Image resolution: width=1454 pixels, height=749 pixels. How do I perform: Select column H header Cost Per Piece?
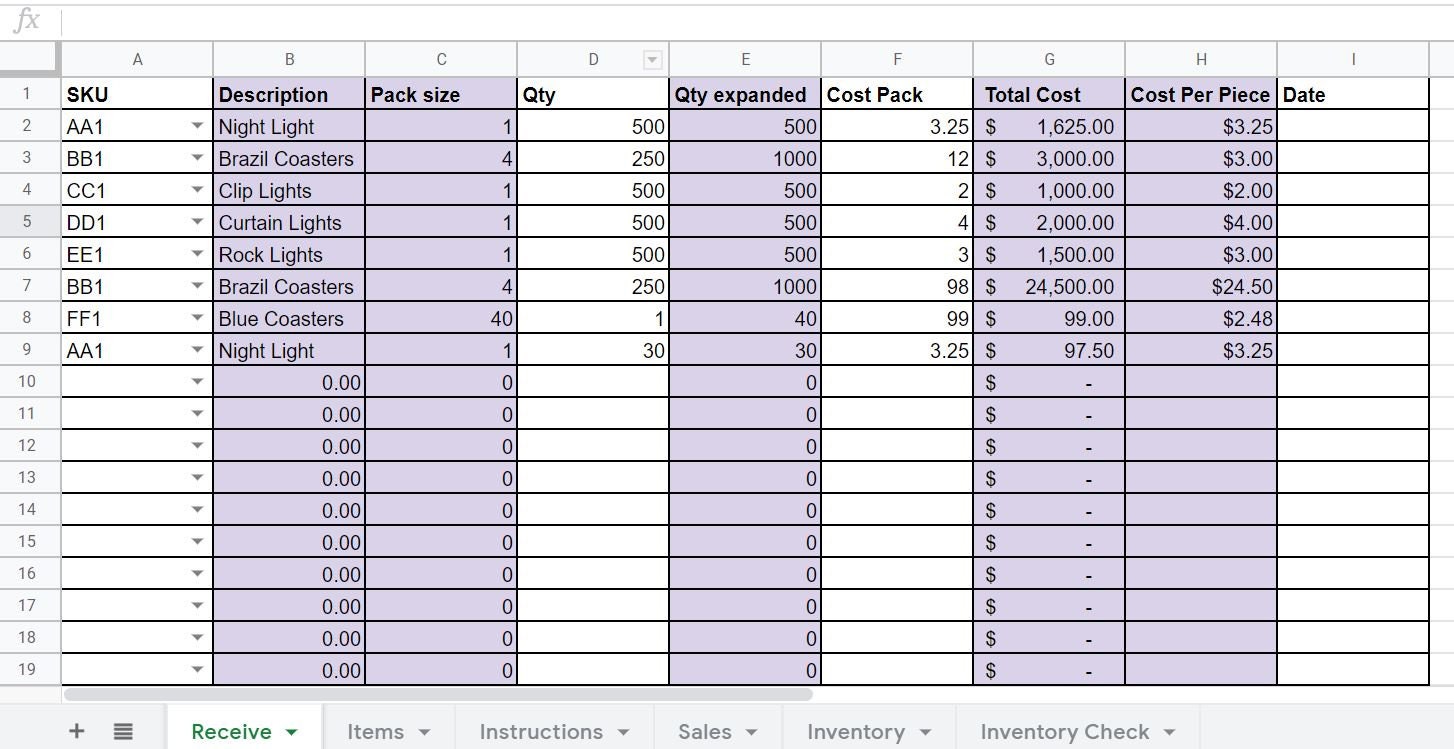(x=1199, y=59)
